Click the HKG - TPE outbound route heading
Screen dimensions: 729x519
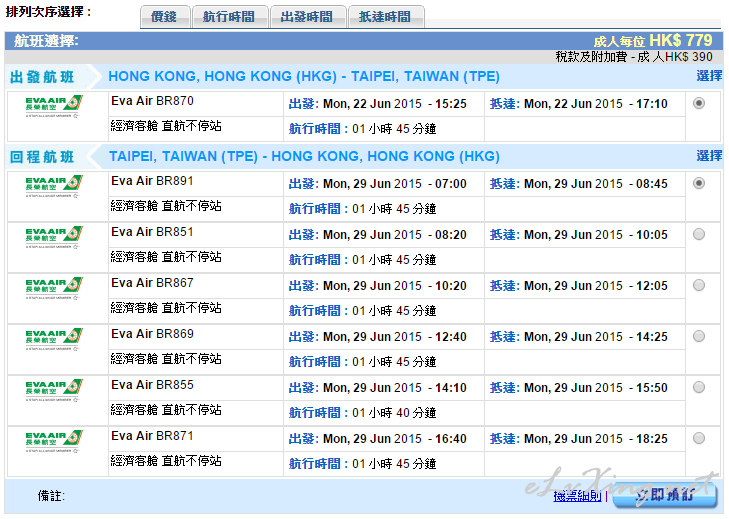tap(304, 76)
